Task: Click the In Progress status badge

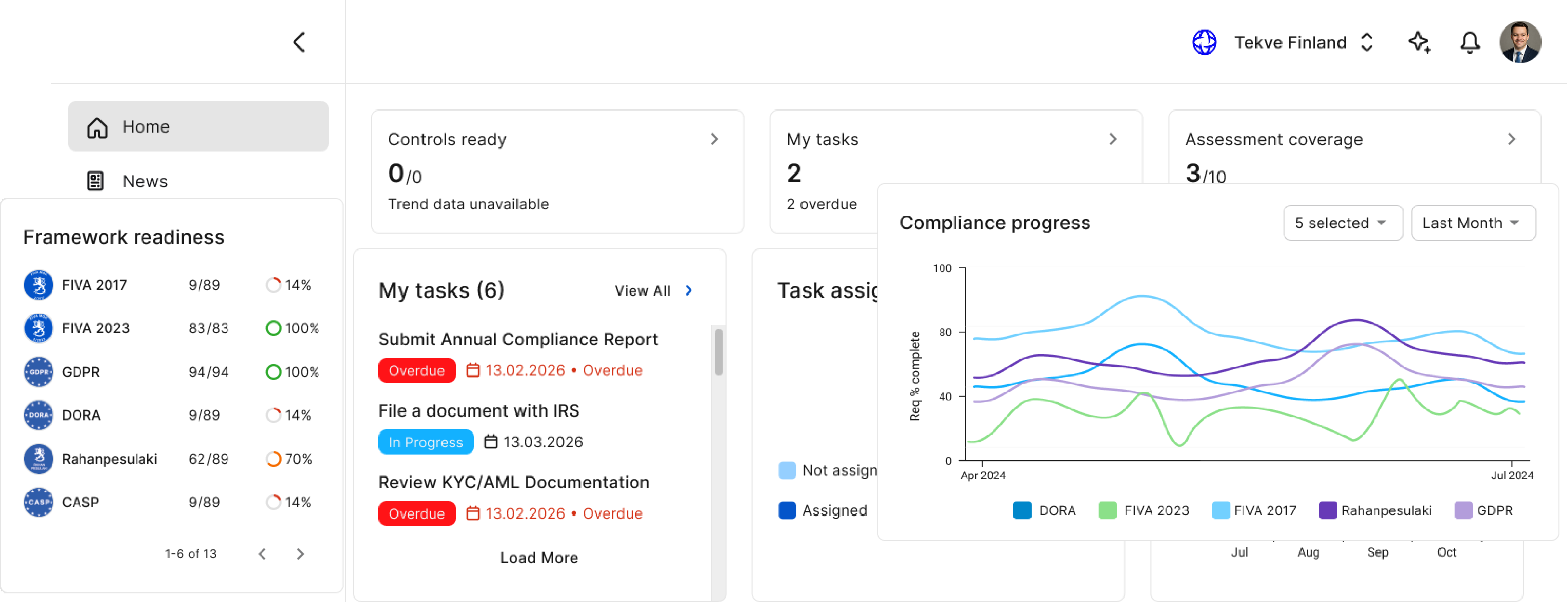Action: click(426, 442)
